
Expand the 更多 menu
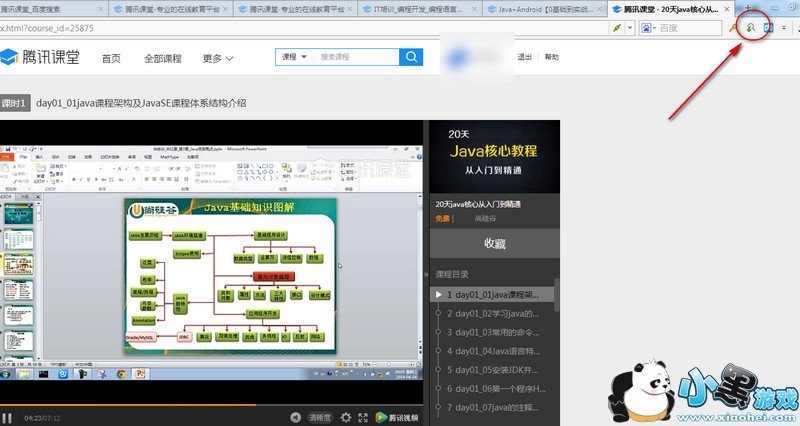tap(217, 58)
